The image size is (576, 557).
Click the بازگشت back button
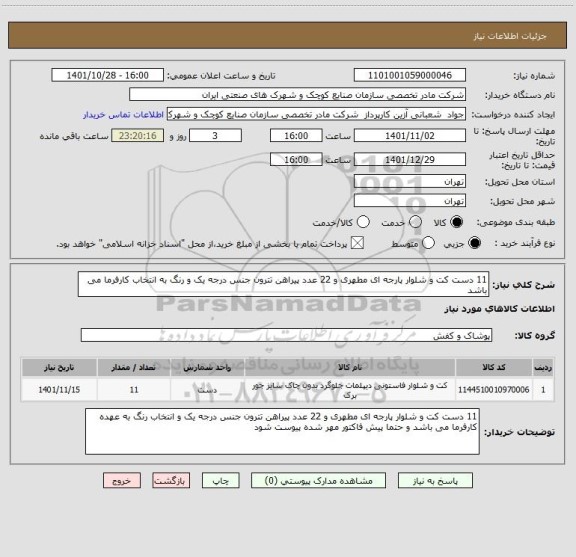point(171,481)
